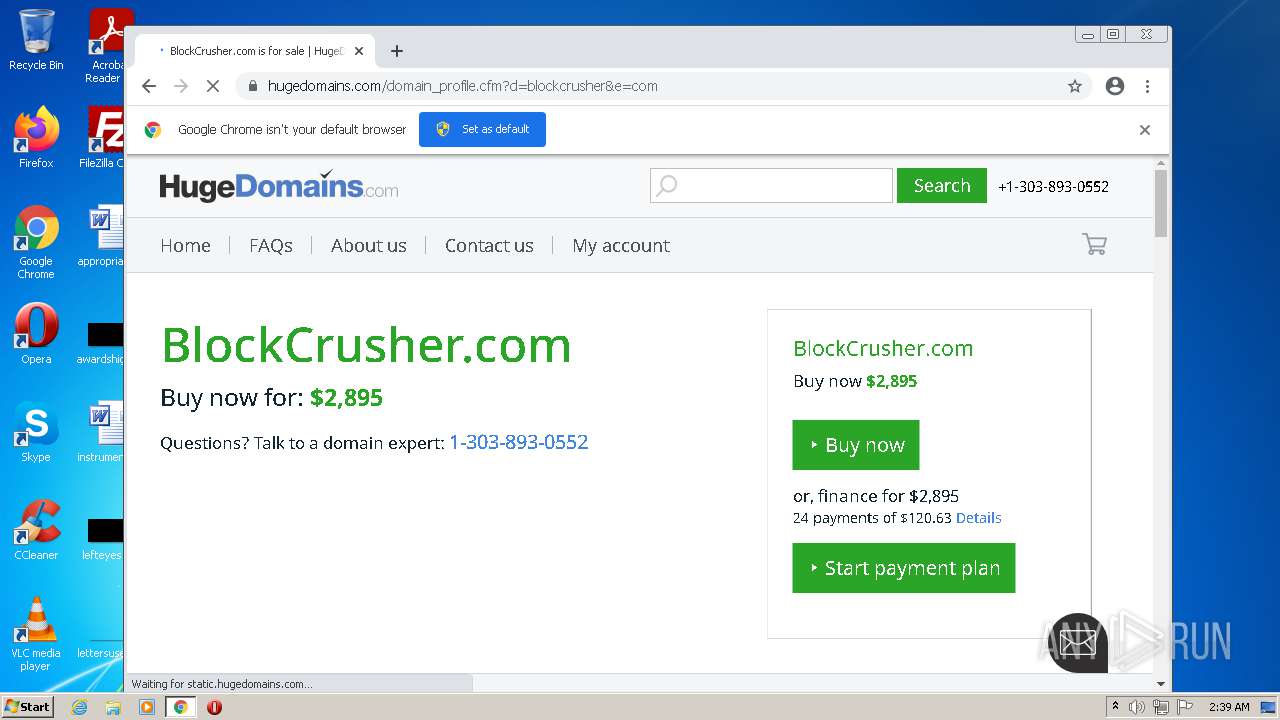The image size is (1280, 720).
Task: Select the VLC media player desktop icon
Action: [x=36, y=634]
